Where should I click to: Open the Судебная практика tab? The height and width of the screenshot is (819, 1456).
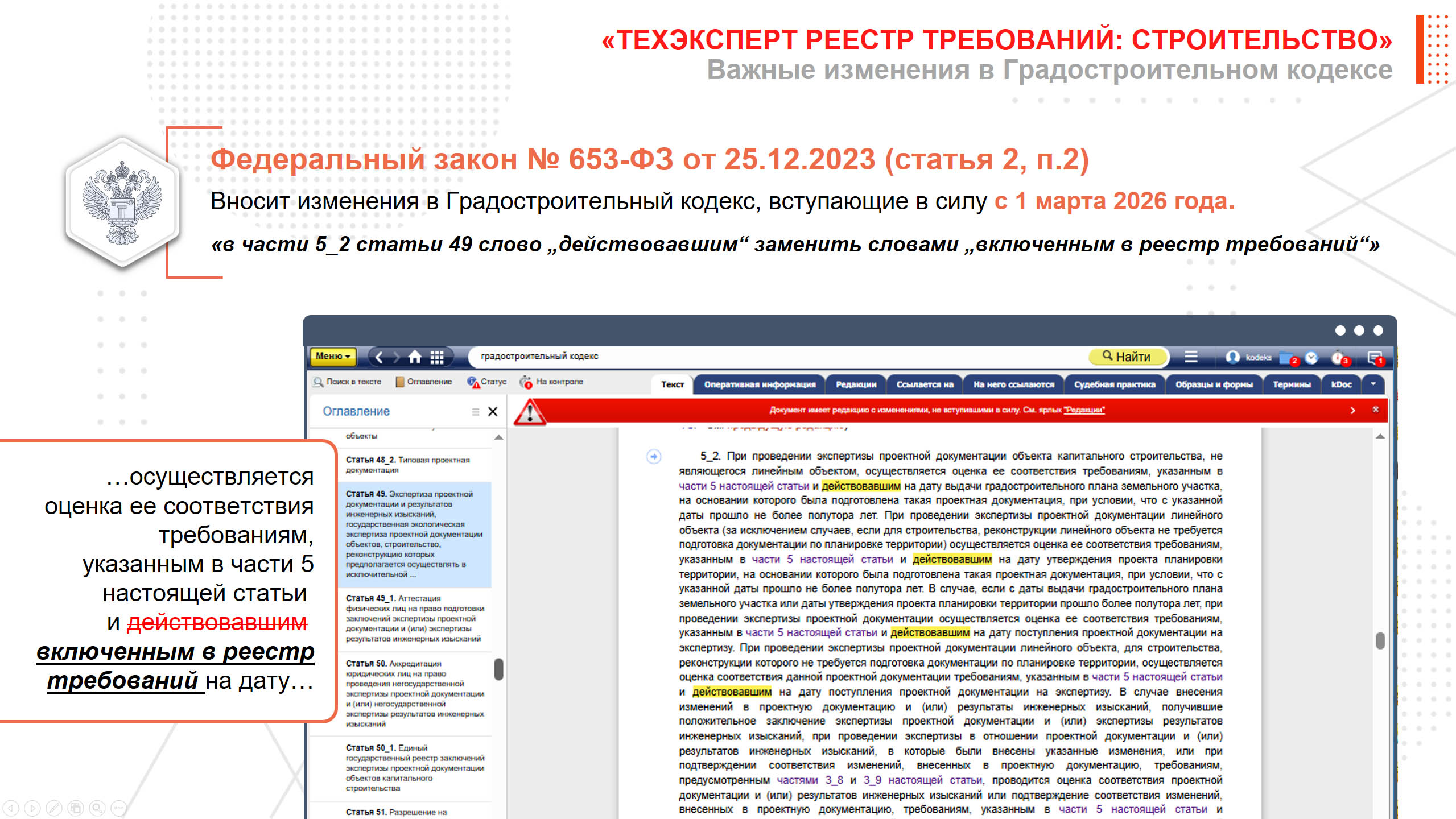tap(1115, 384)
